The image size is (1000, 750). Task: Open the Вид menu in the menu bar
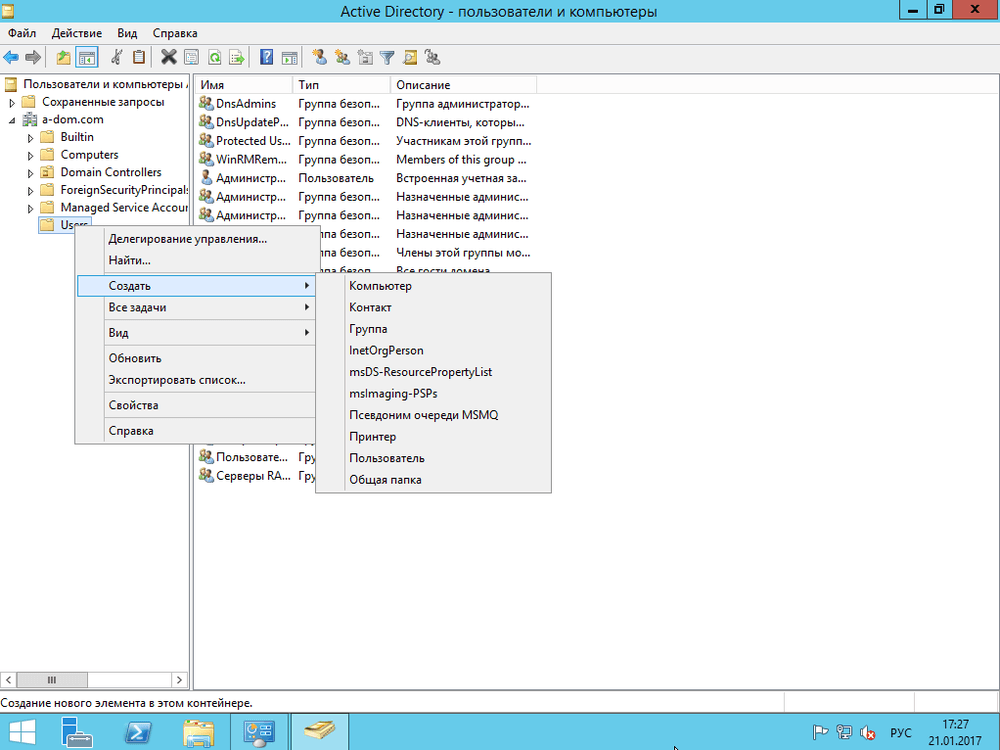tap(127, 33)
